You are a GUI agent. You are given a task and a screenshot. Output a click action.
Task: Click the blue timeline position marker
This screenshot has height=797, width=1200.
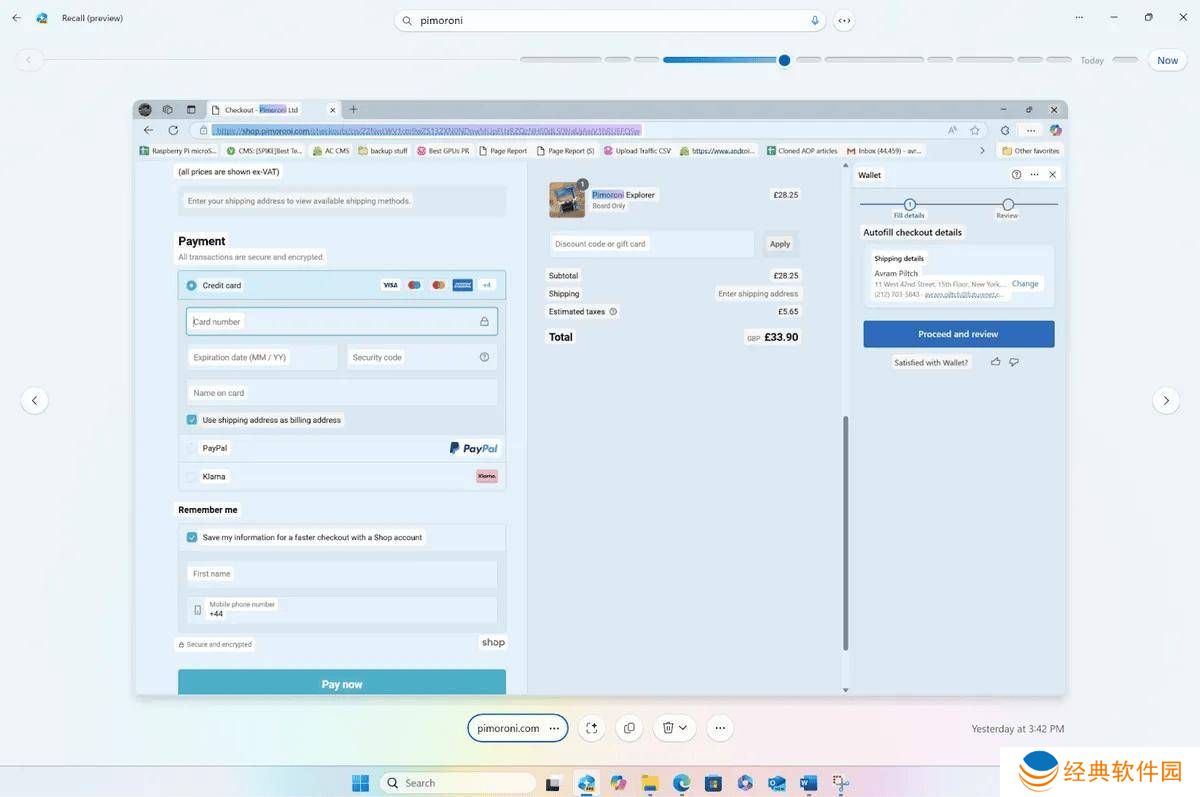(x=784, y=60)
